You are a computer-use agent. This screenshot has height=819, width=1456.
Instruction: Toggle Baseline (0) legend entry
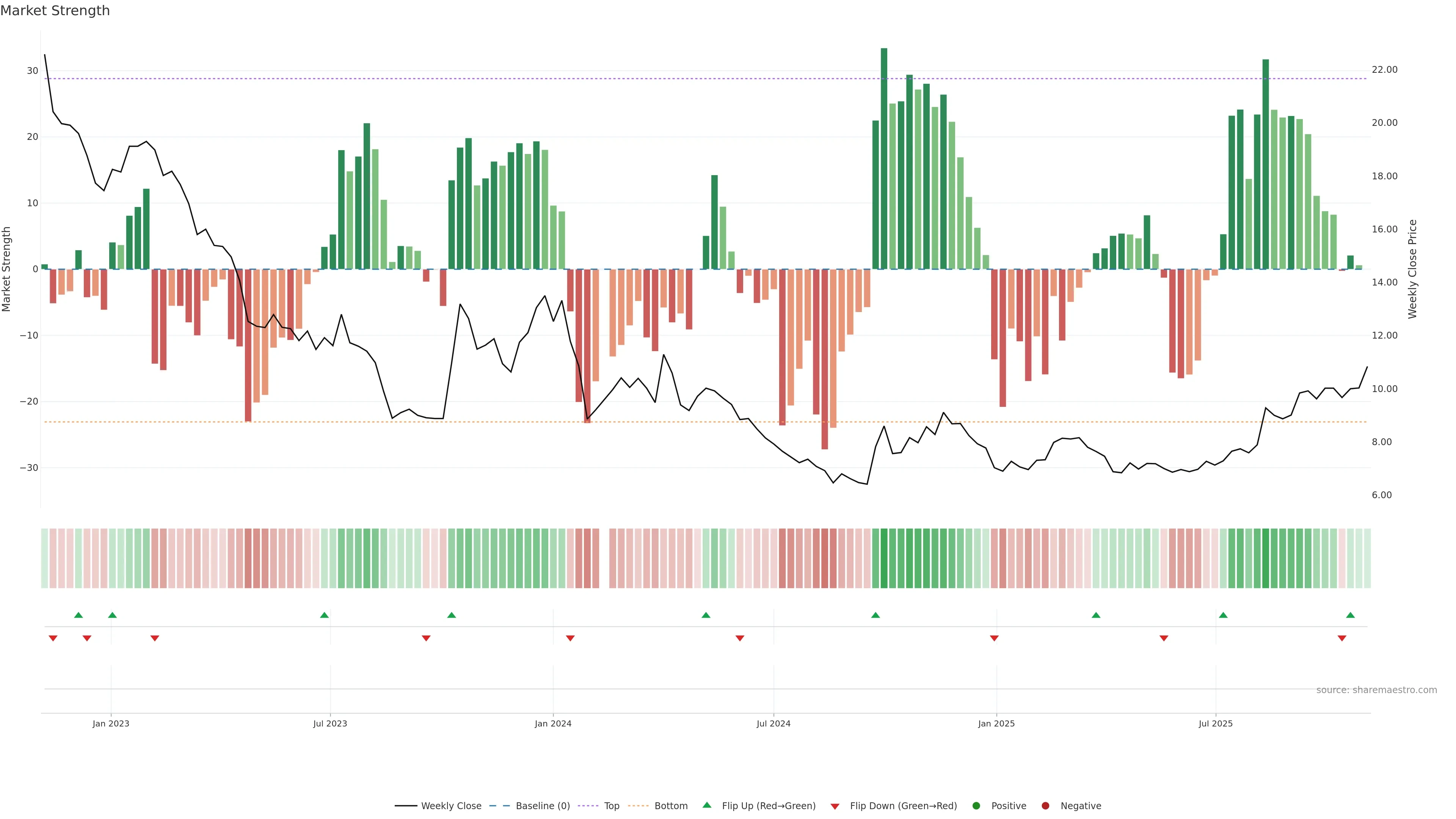(542, 806)
